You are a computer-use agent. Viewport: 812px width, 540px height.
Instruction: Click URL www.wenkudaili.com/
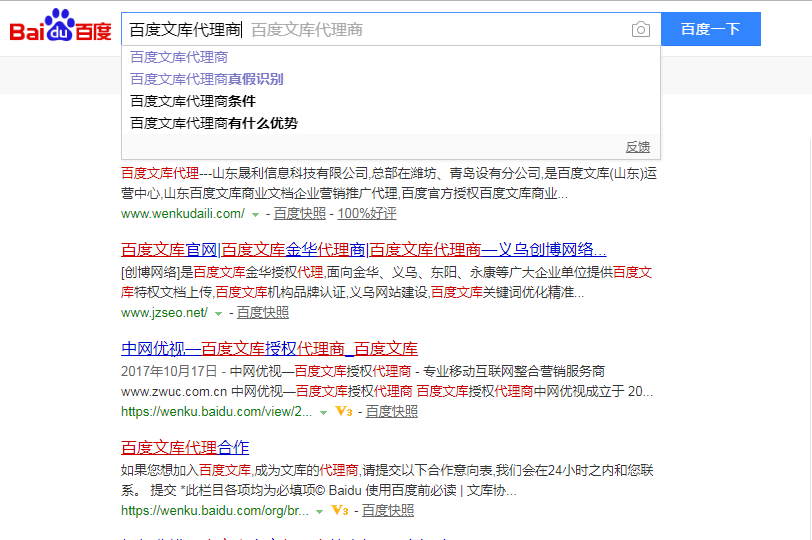click(x=183, y=213)
